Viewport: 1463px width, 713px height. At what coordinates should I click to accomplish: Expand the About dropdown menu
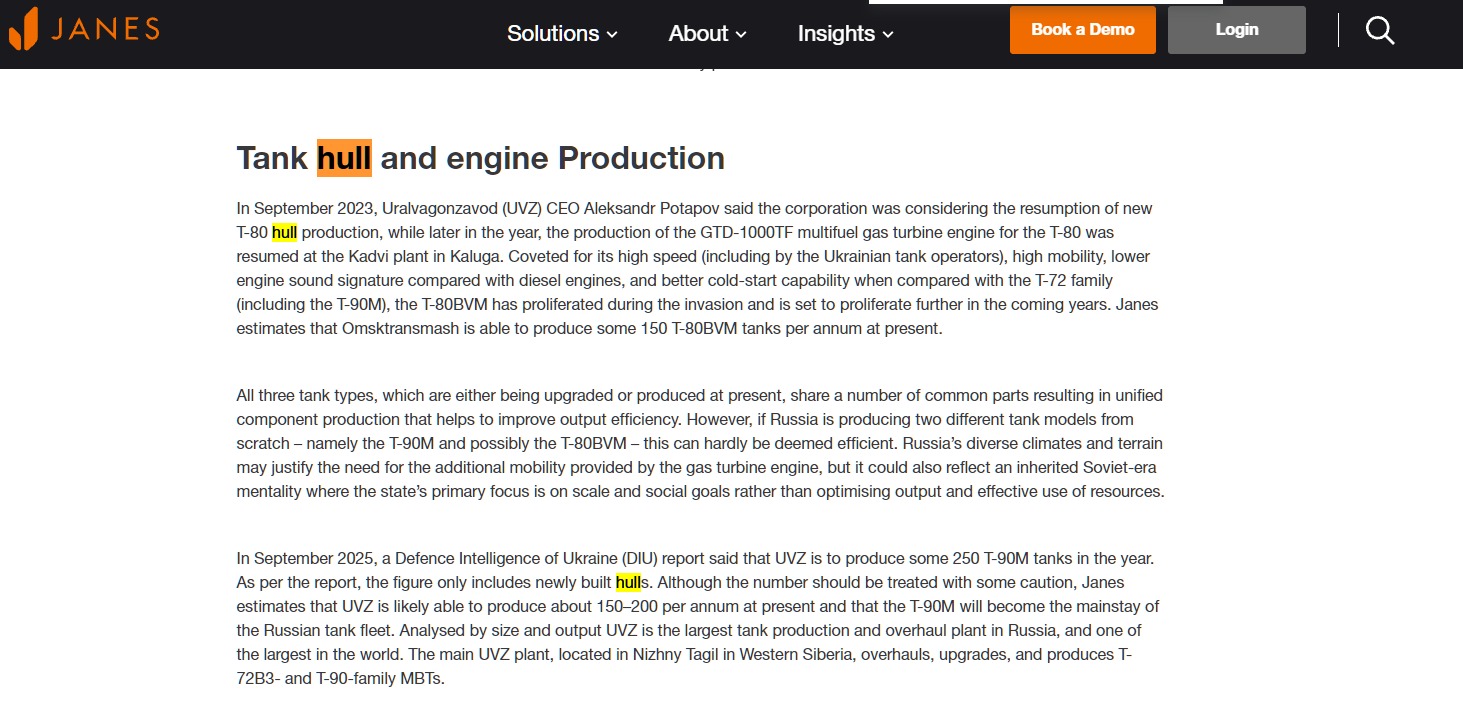pos(708,33)
